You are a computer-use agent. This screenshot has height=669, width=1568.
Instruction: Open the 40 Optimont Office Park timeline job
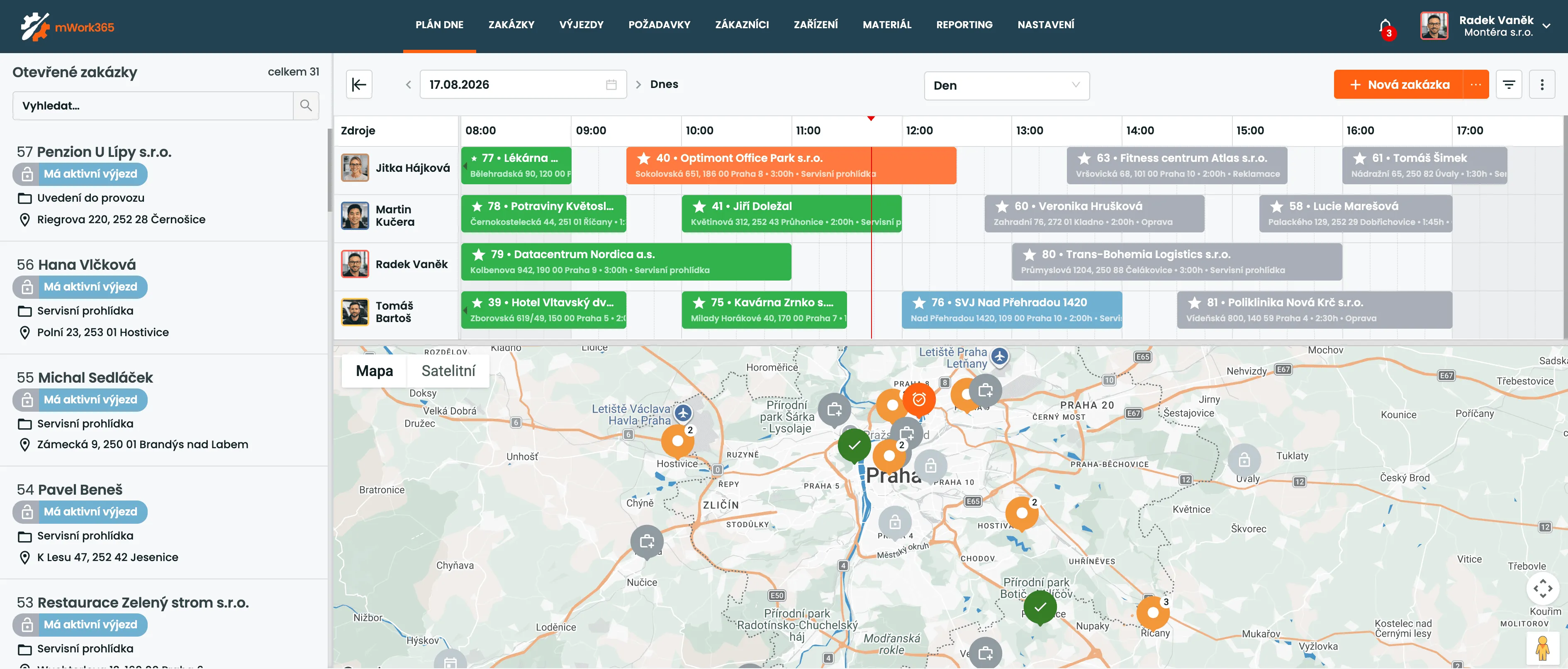coord(791,166)
